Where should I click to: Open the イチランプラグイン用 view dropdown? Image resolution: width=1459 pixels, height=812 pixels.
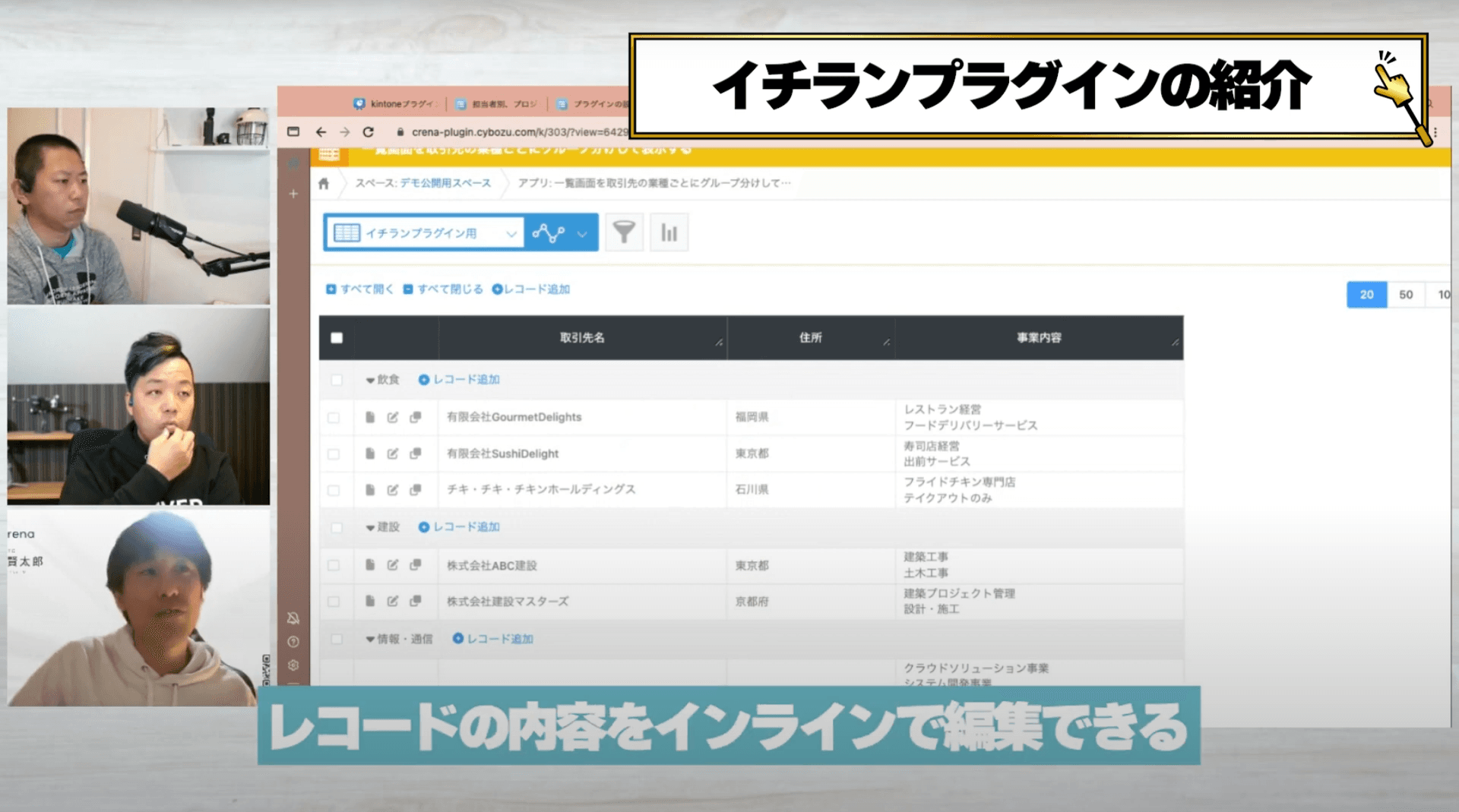425,233
